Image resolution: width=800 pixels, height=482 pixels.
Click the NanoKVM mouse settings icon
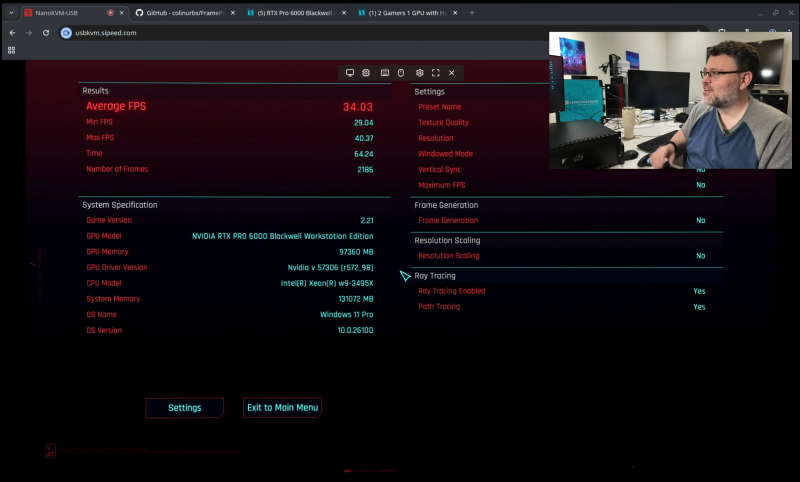[401, 73]
